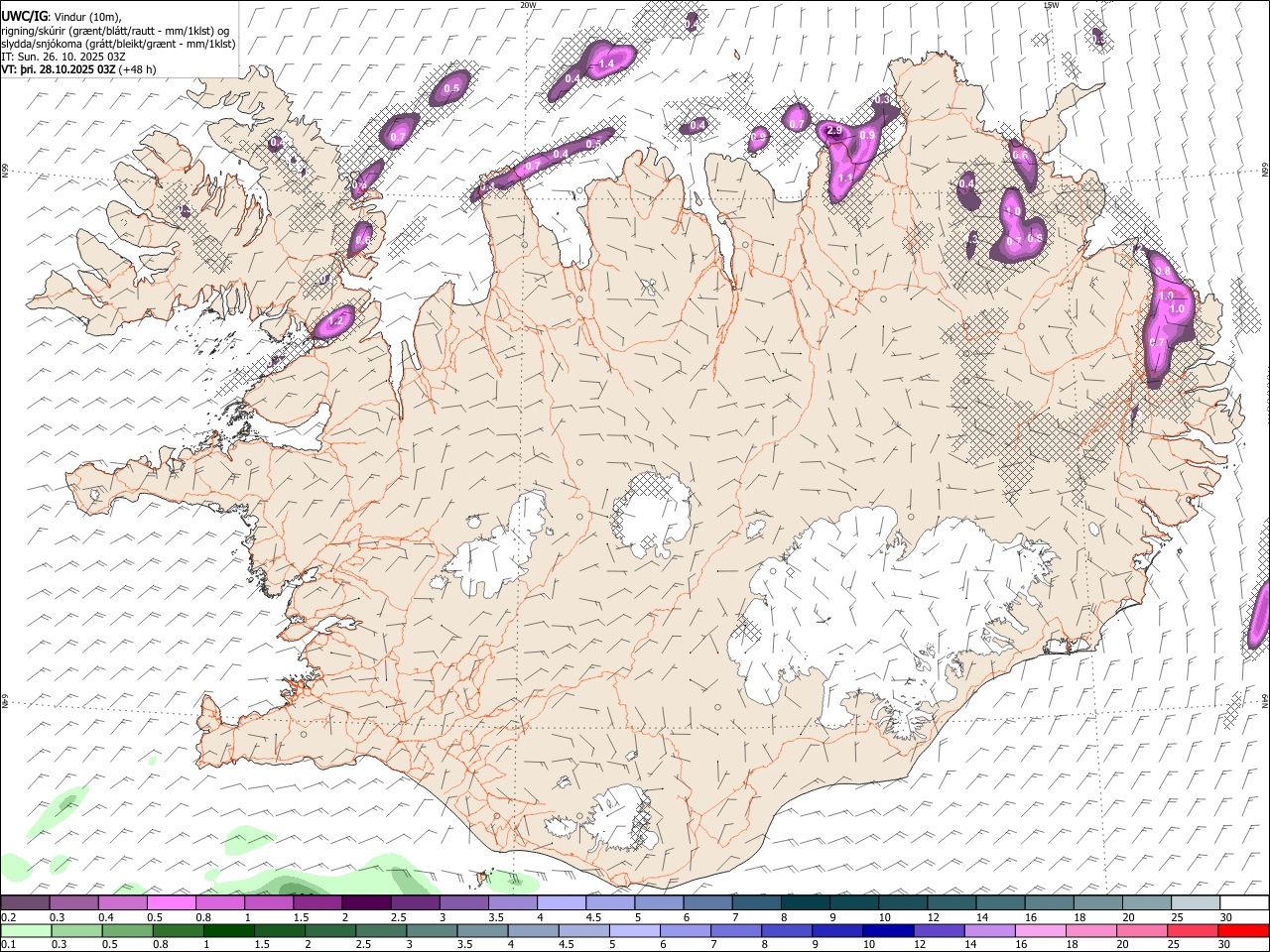
Task: Click the '1.4' precipitation value offshore north
Action: coord(607,63)
